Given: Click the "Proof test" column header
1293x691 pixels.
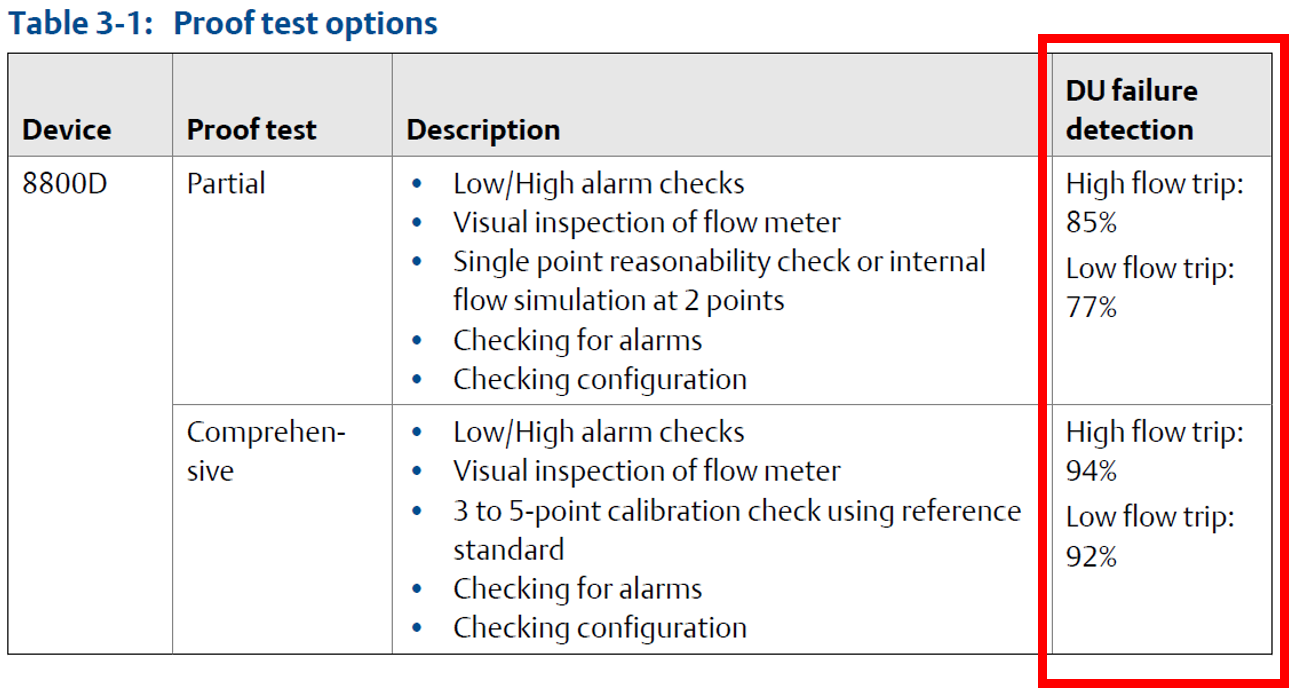Looking at the screenshot, I should [x=251, y=130].
